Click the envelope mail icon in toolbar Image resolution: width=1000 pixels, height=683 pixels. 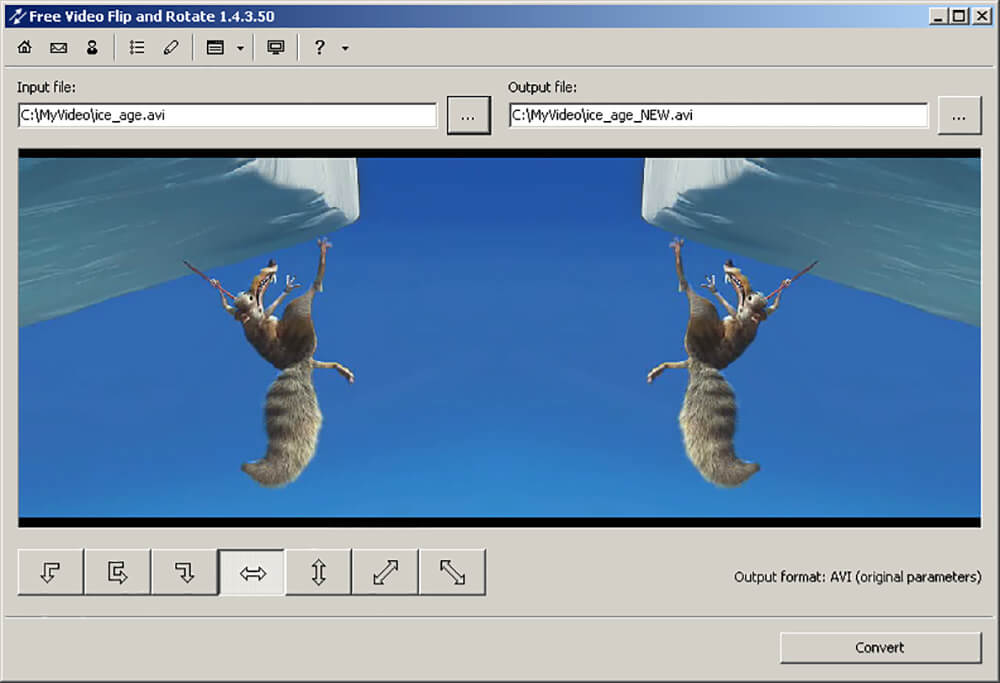coord(59,47)
